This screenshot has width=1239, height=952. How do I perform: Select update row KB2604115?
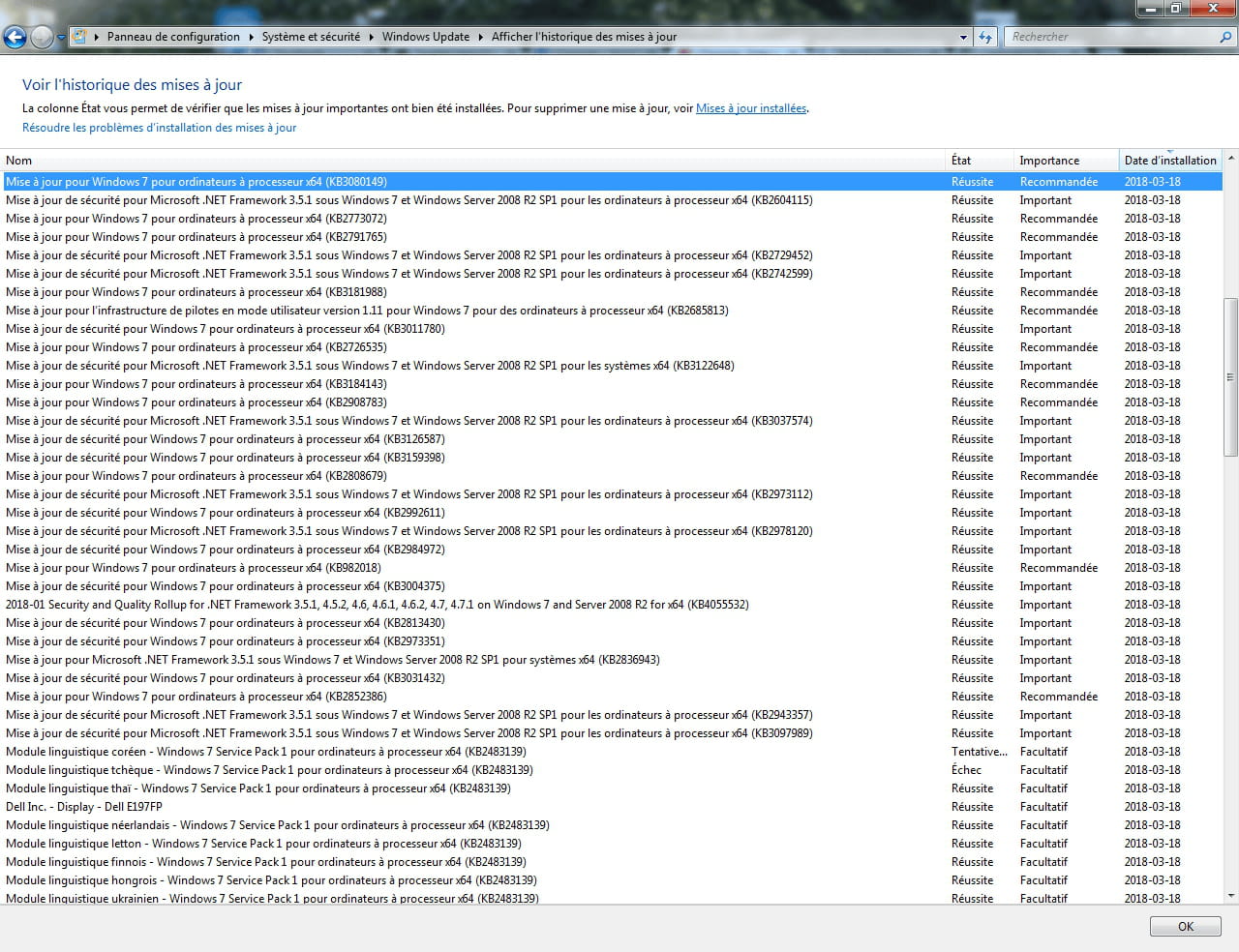pos(612,200)
